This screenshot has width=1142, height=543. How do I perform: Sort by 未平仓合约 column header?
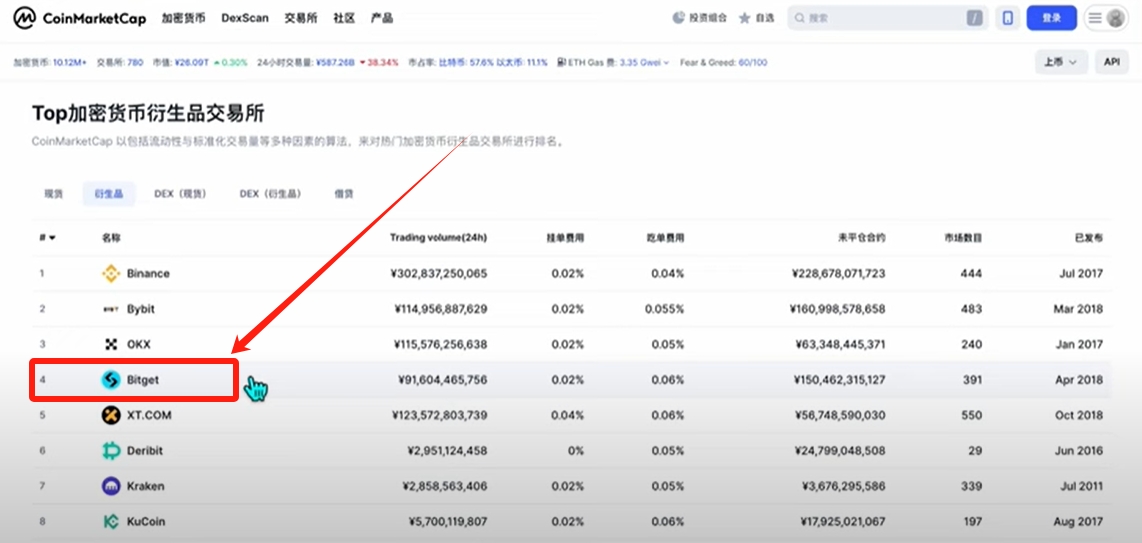point(862,238)
